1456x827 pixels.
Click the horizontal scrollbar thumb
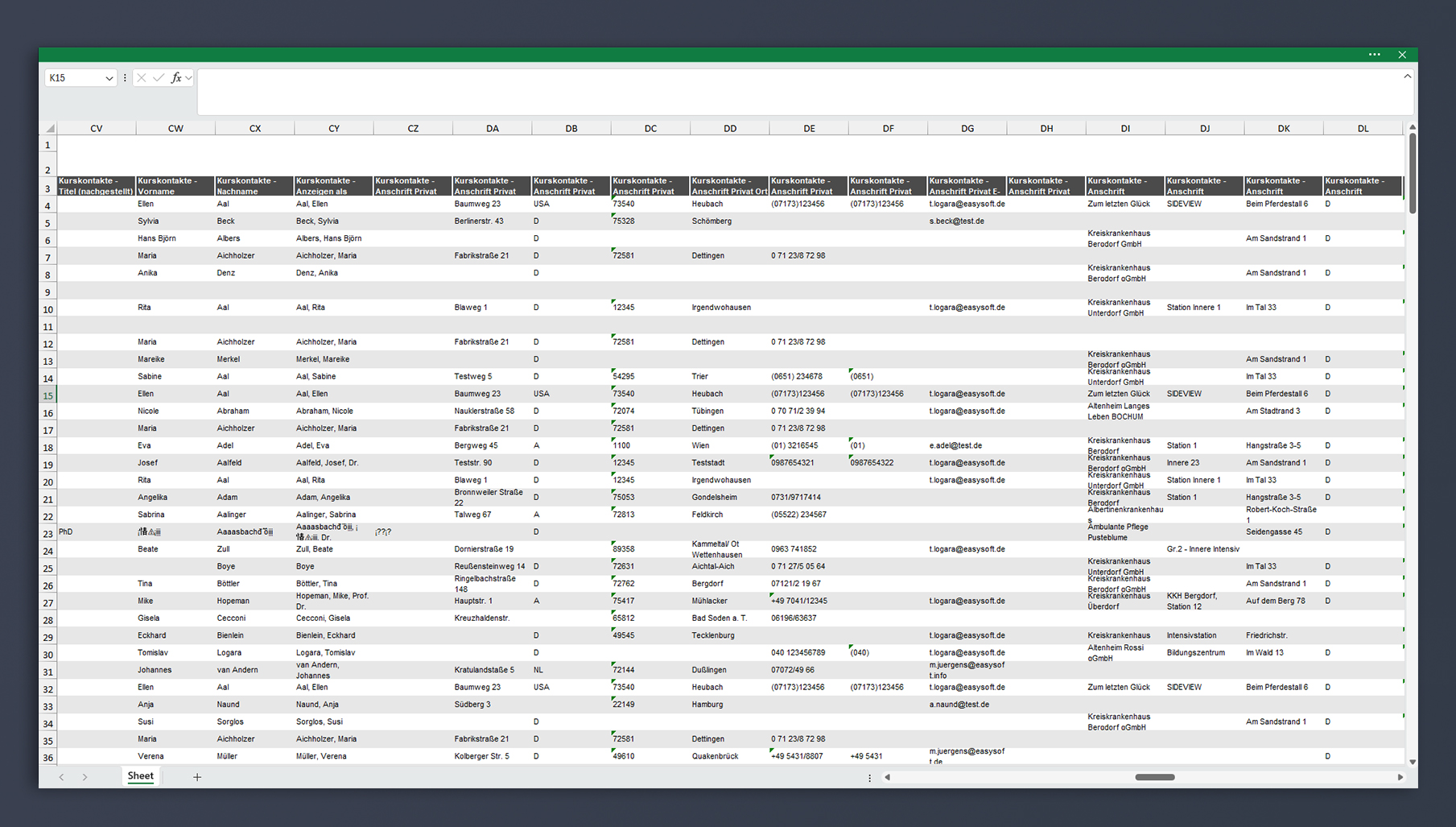1155,777
